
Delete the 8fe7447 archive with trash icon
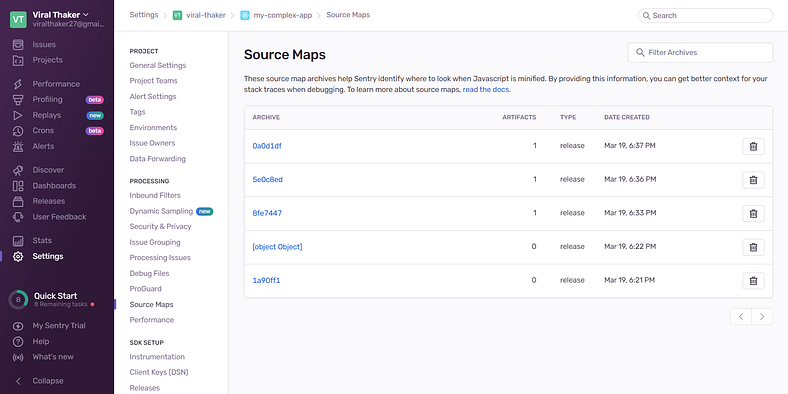coord(753,213)
